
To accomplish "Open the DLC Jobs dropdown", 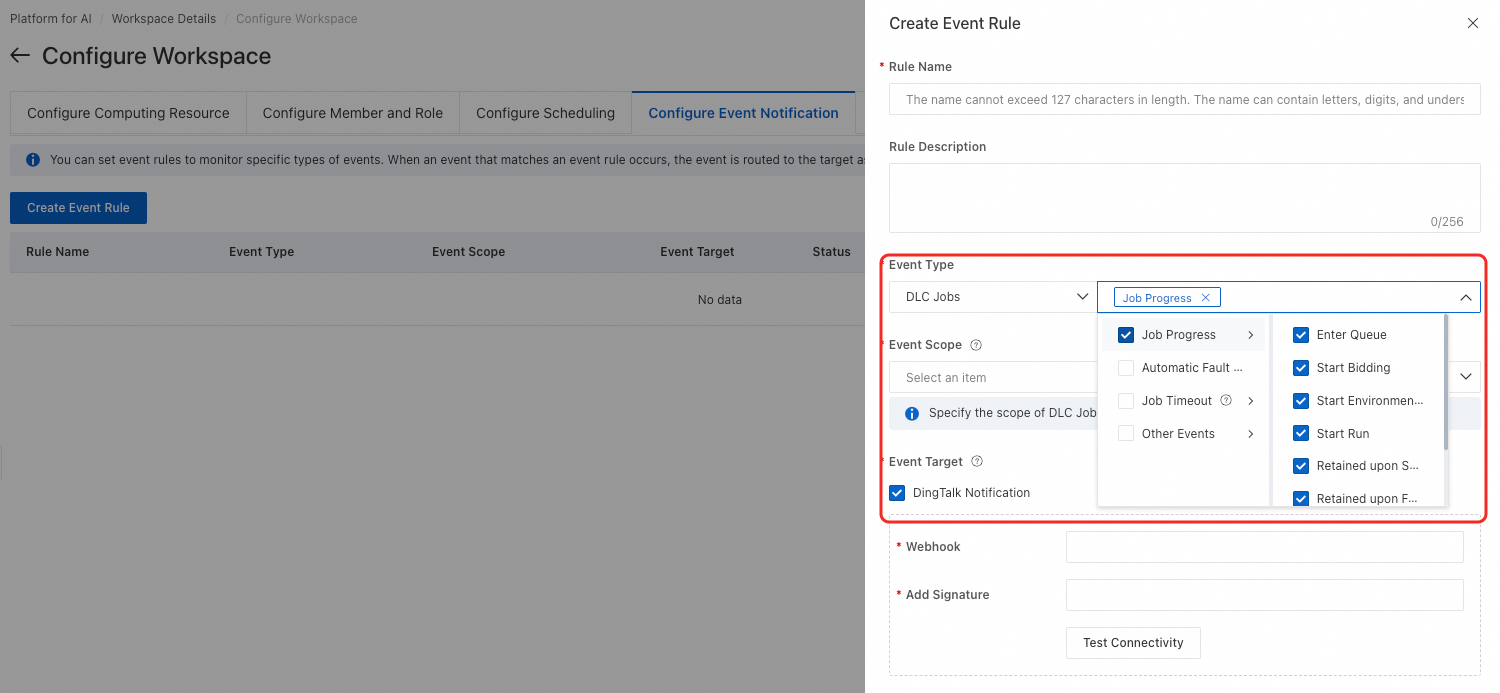I will pyautogui.click(x=992, y=297).
